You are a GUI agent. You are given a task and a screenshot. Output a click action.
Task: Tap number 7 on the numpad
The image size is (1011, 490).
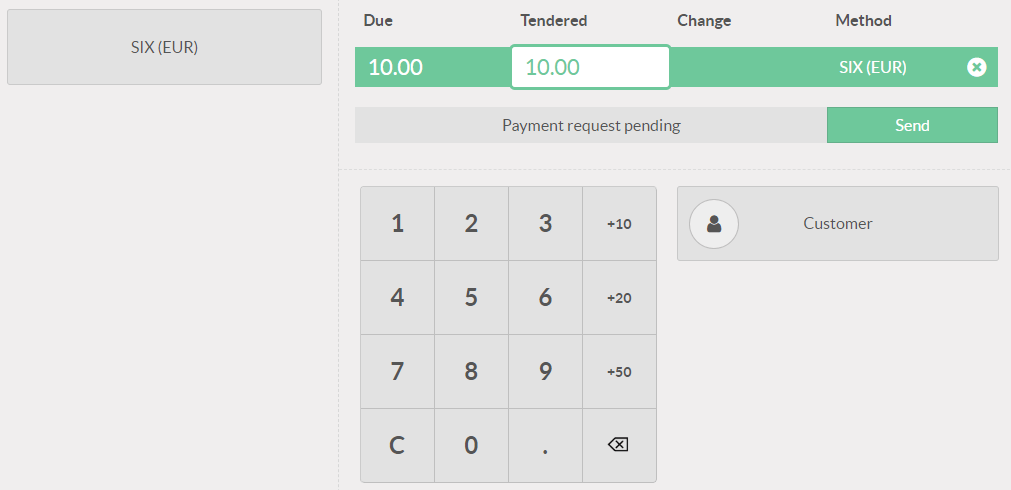397,372
